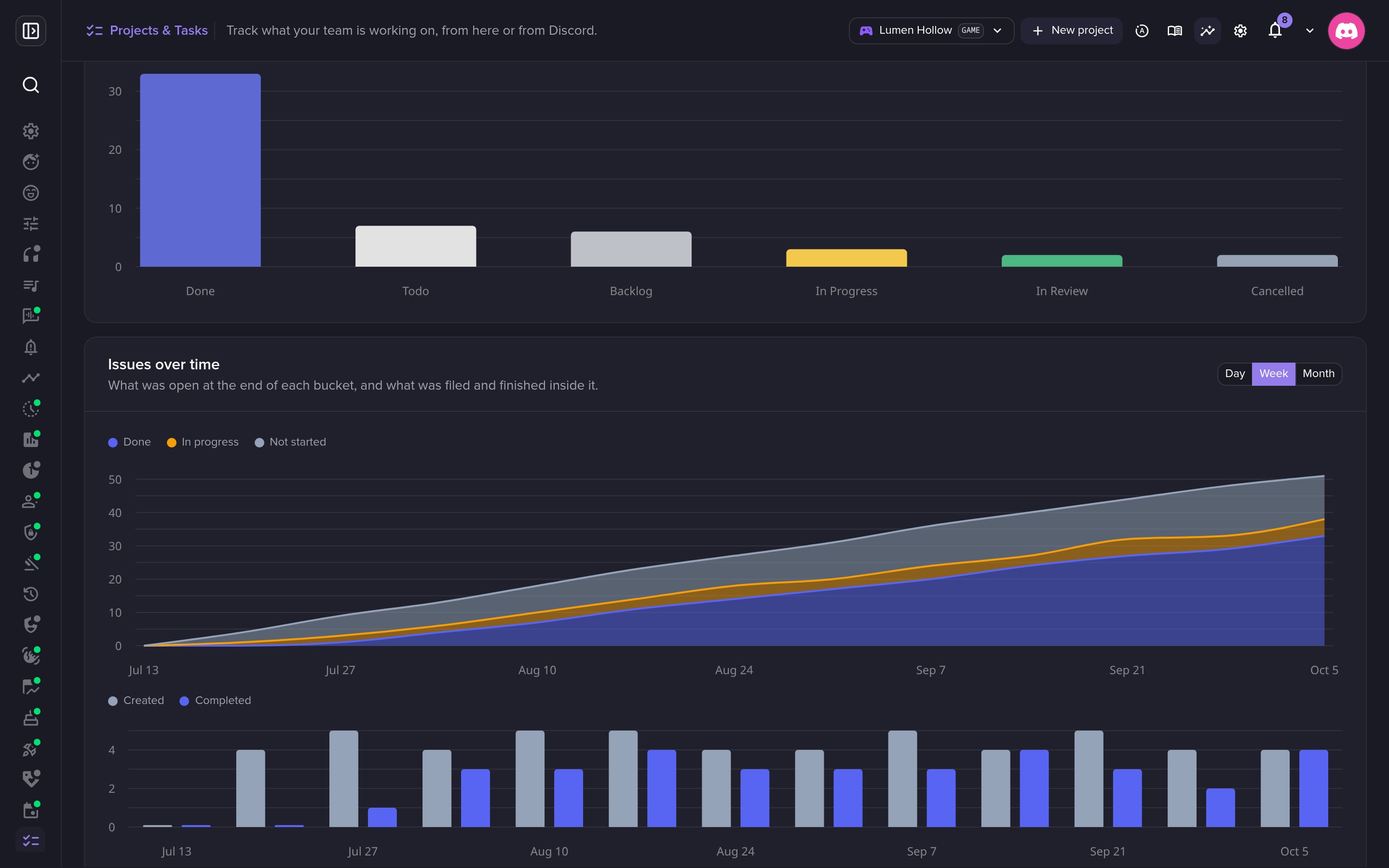Open header settings gear icon

click(x=1240, y=30)
